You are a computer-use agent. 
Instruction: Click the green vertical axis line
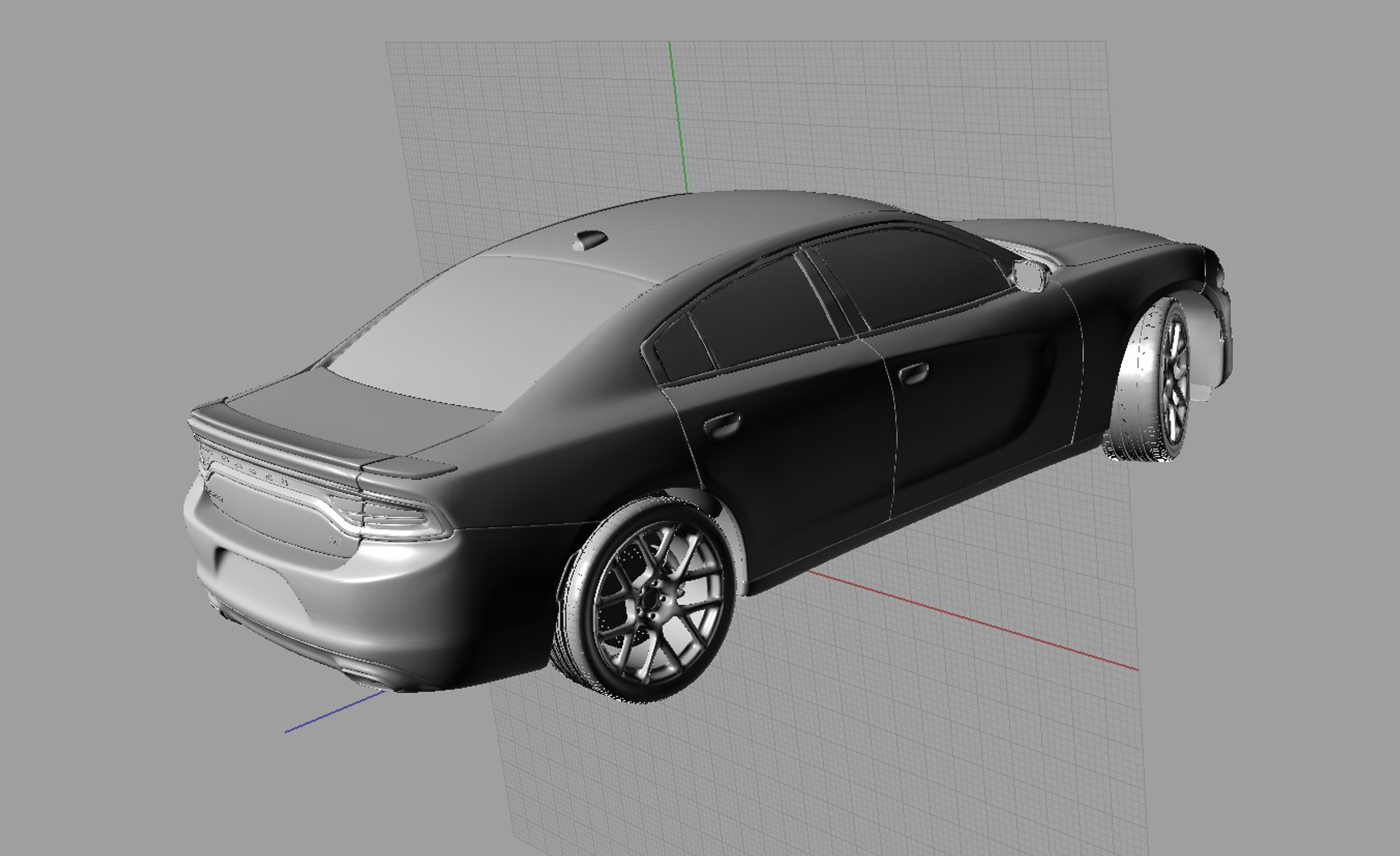(678, 119)
